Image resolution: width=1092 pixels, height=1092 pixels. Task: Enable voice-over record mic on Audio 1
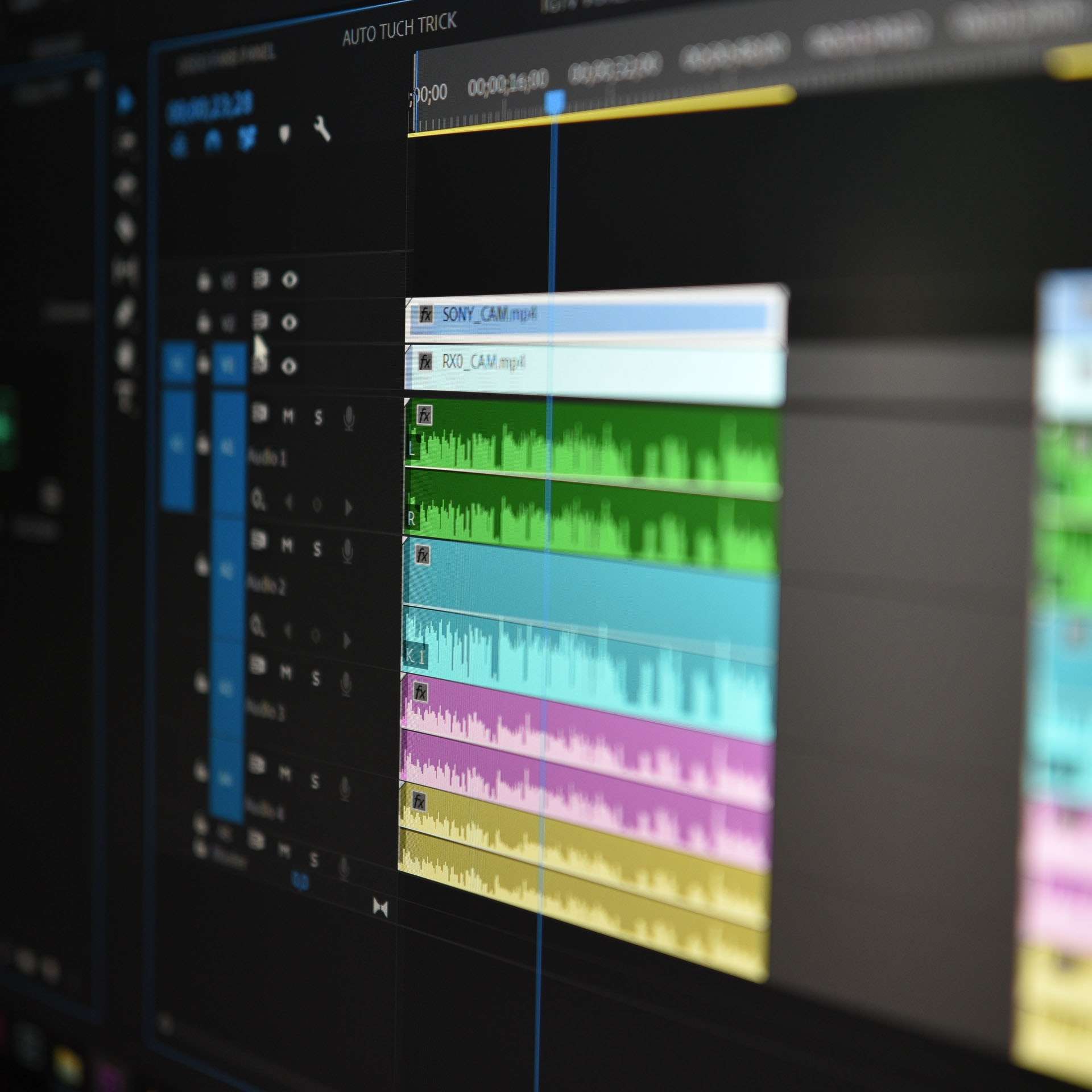349,419
